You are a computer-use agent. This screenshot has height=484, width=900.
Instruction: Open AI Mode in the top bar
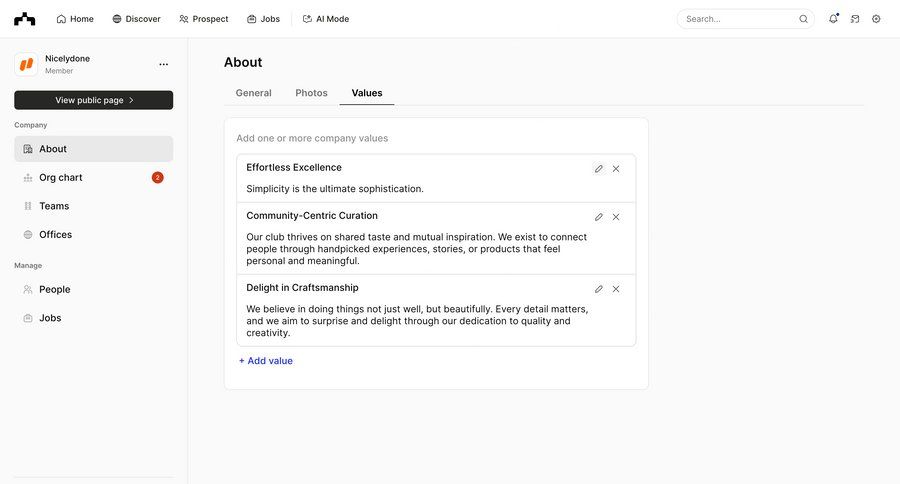coord(325,19)
